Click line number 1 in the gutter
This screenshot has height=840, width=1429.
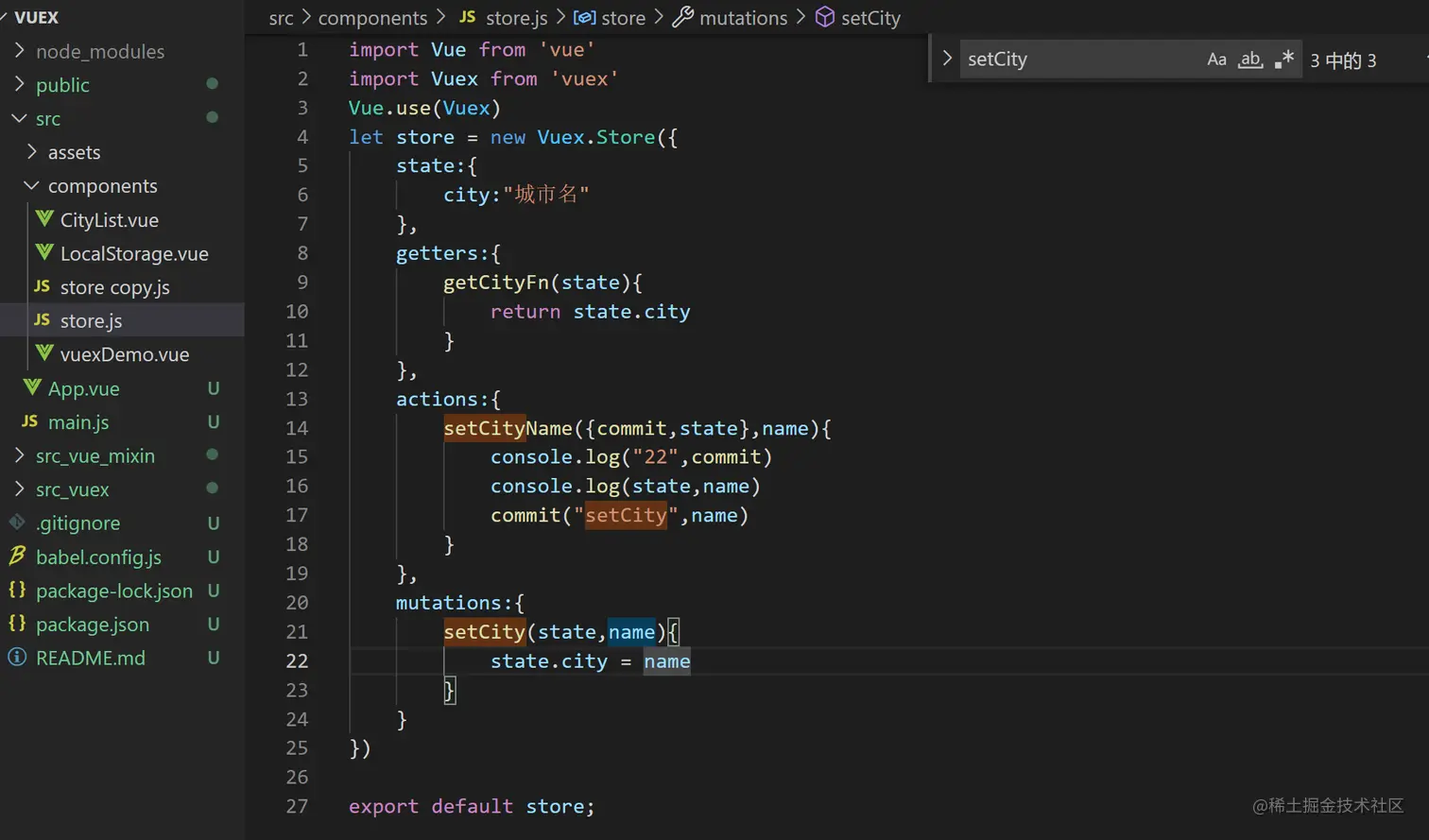coord(302,49)
